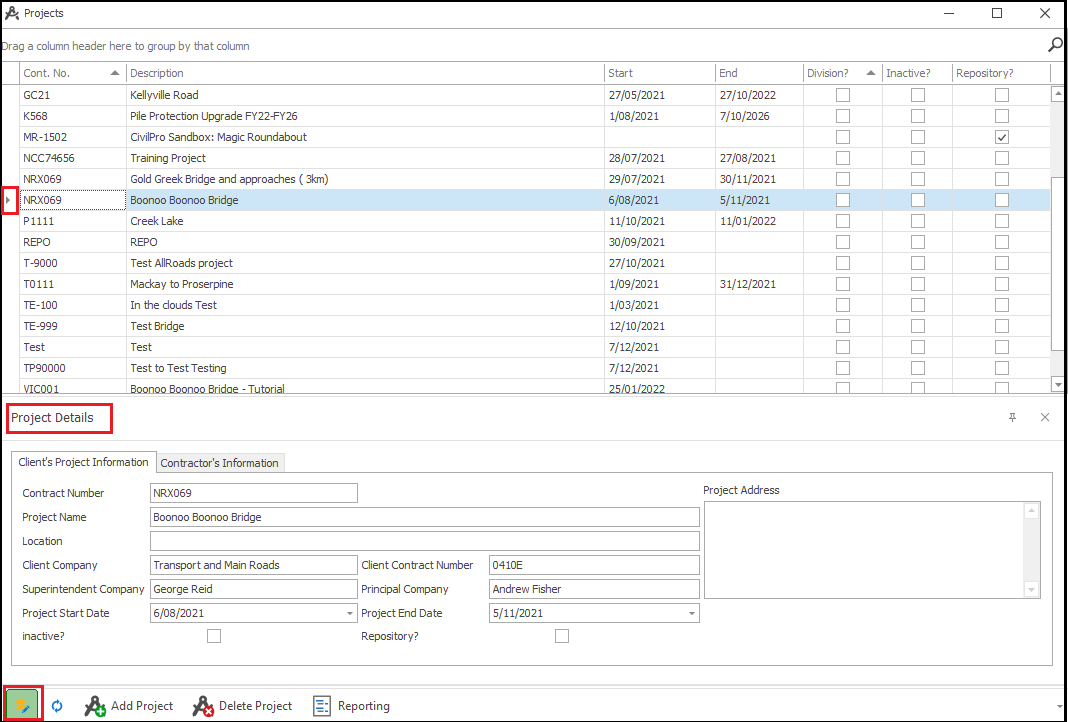Open the Project End Date dropdown
The height and width of the screenshot is (722, 1068).
click(x=692, y=614)
